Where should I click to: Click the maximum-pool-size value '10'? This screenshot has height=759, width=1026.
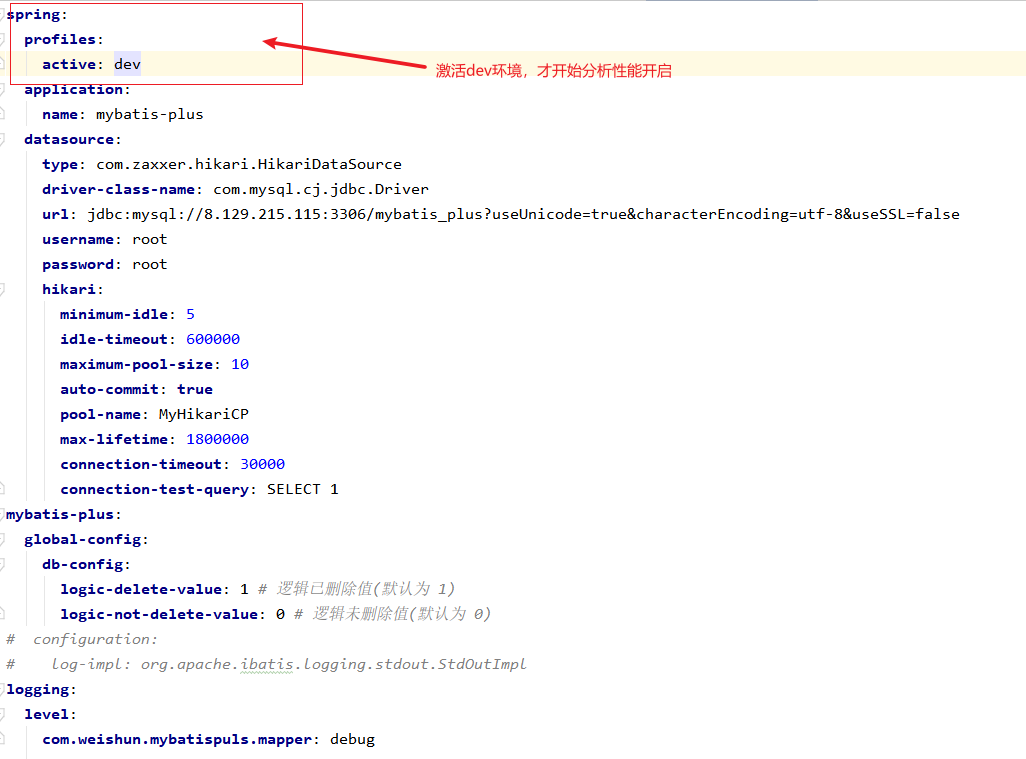(x=239, y=364)
